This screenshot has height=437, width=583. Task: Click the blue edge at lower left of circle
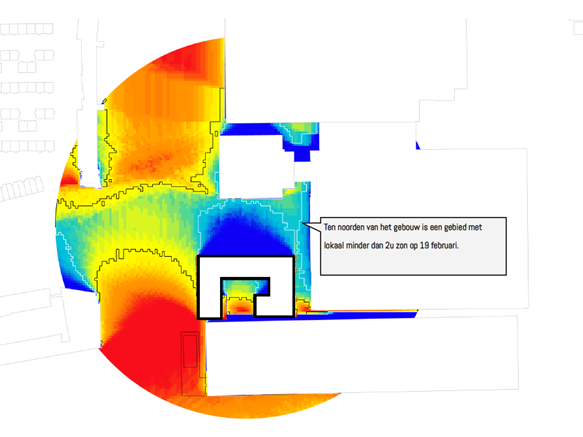click(x=74, y=275)
